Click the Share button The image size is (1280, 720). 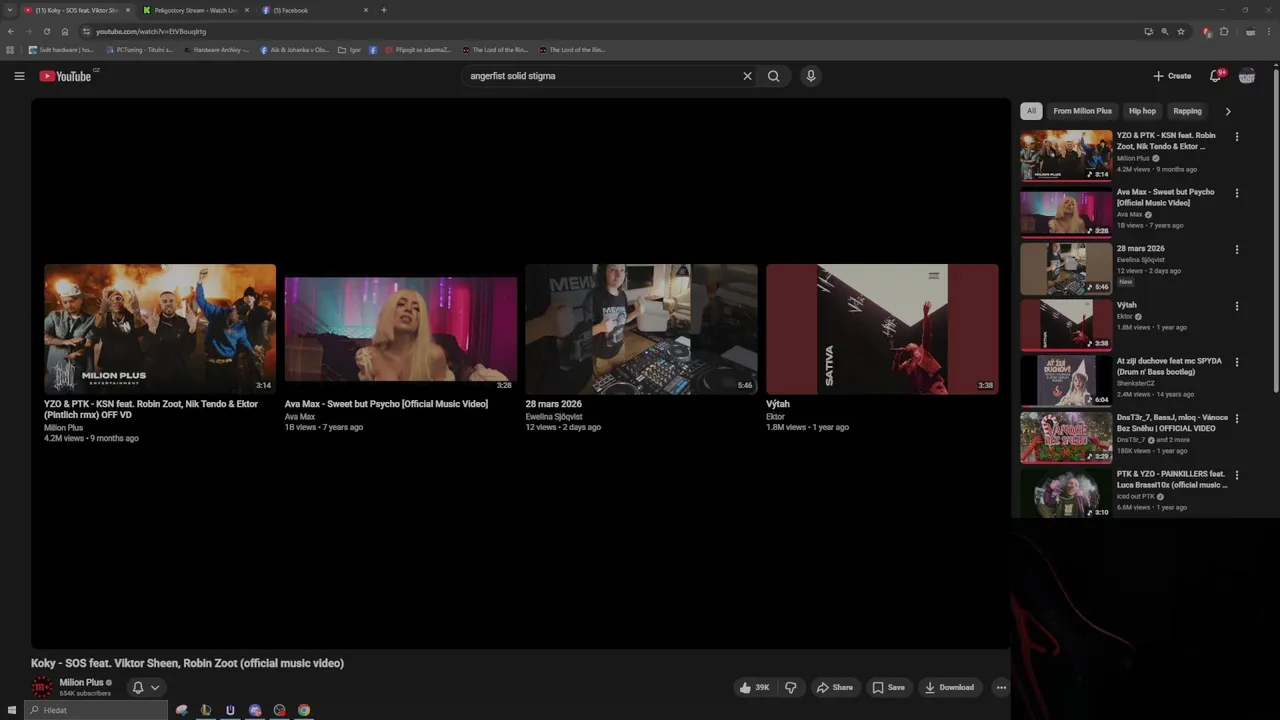[834, 688]
